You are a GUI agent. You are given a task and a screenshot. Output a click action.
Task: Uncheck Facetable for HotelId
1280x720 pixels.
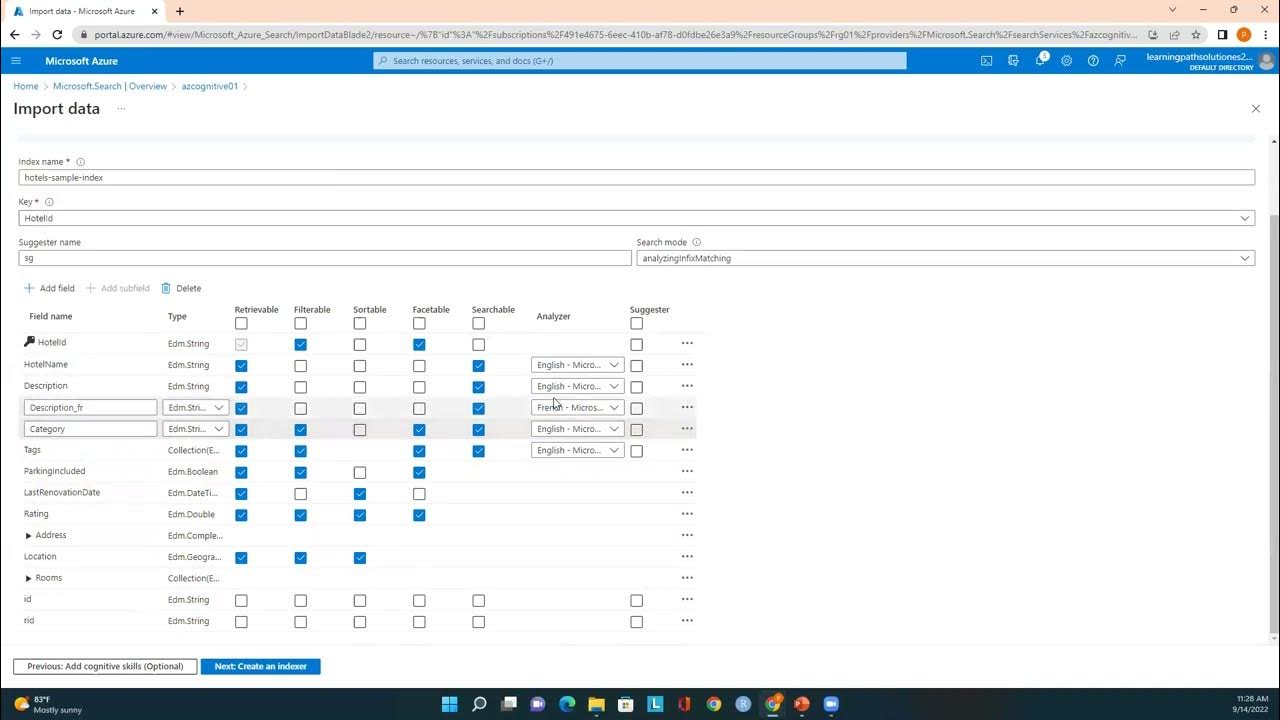pos(419,345)
